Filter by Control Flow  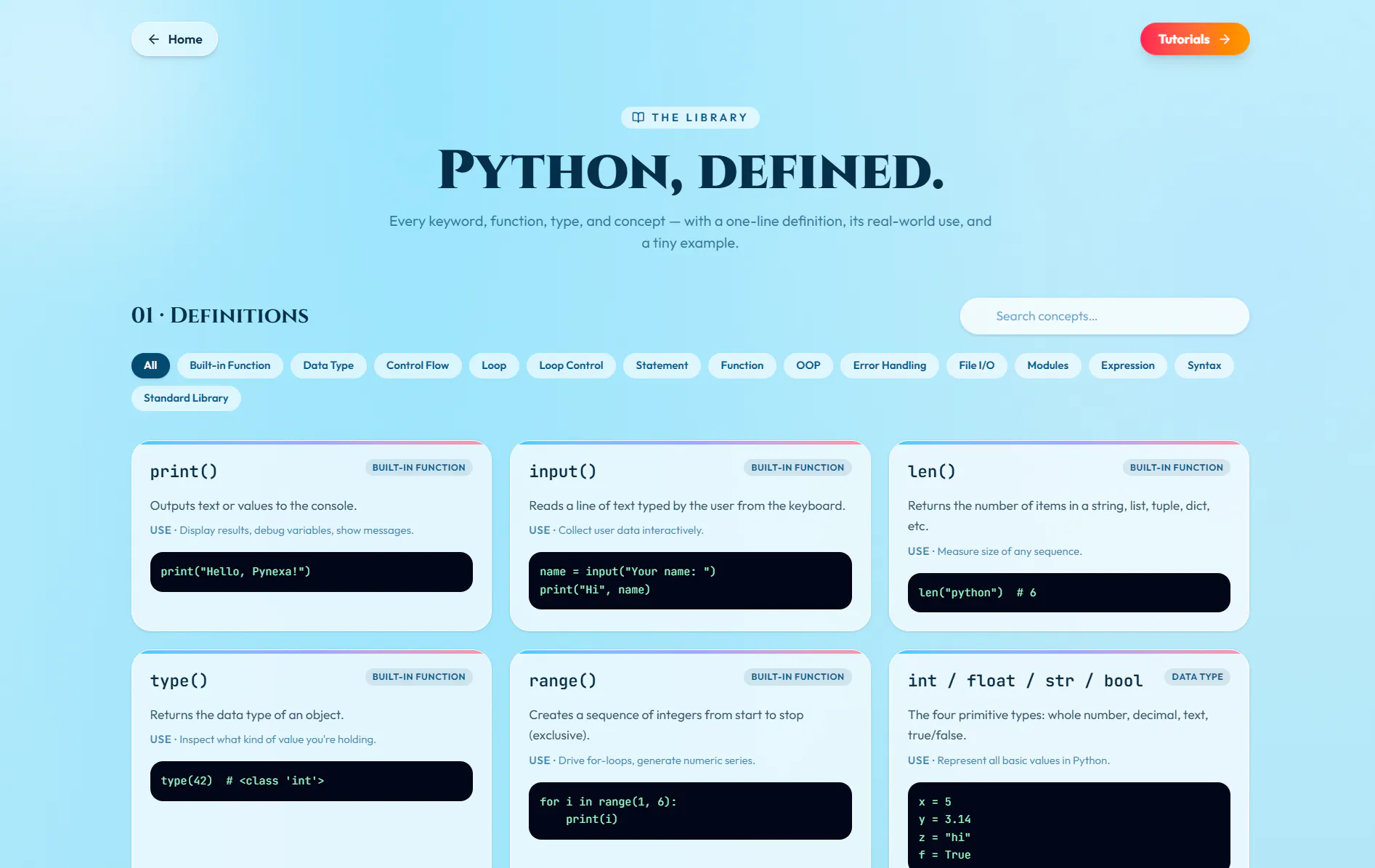418,365
